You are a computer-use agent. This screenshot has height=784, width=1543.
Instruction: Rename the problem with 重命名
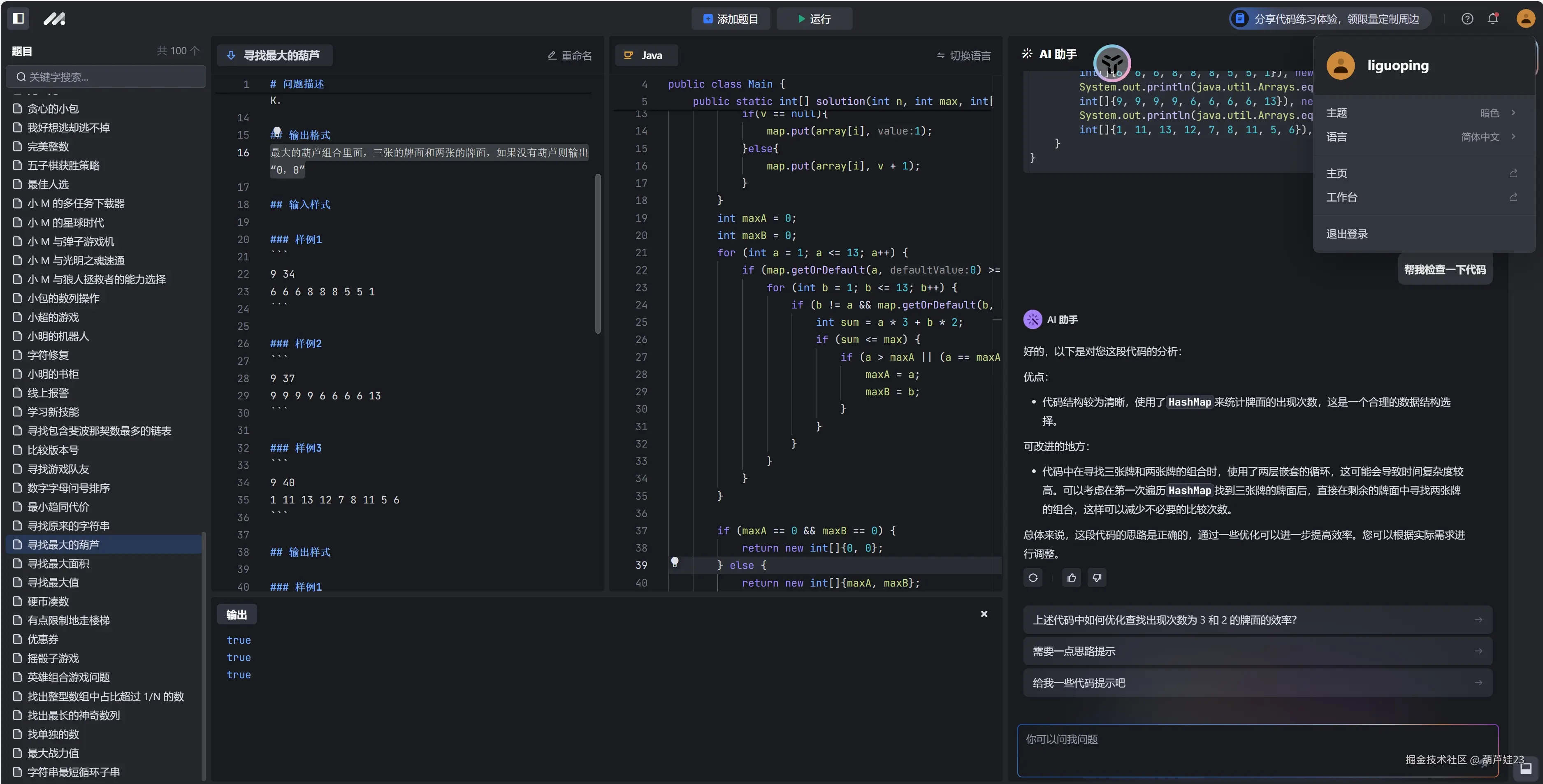(570, 56)
